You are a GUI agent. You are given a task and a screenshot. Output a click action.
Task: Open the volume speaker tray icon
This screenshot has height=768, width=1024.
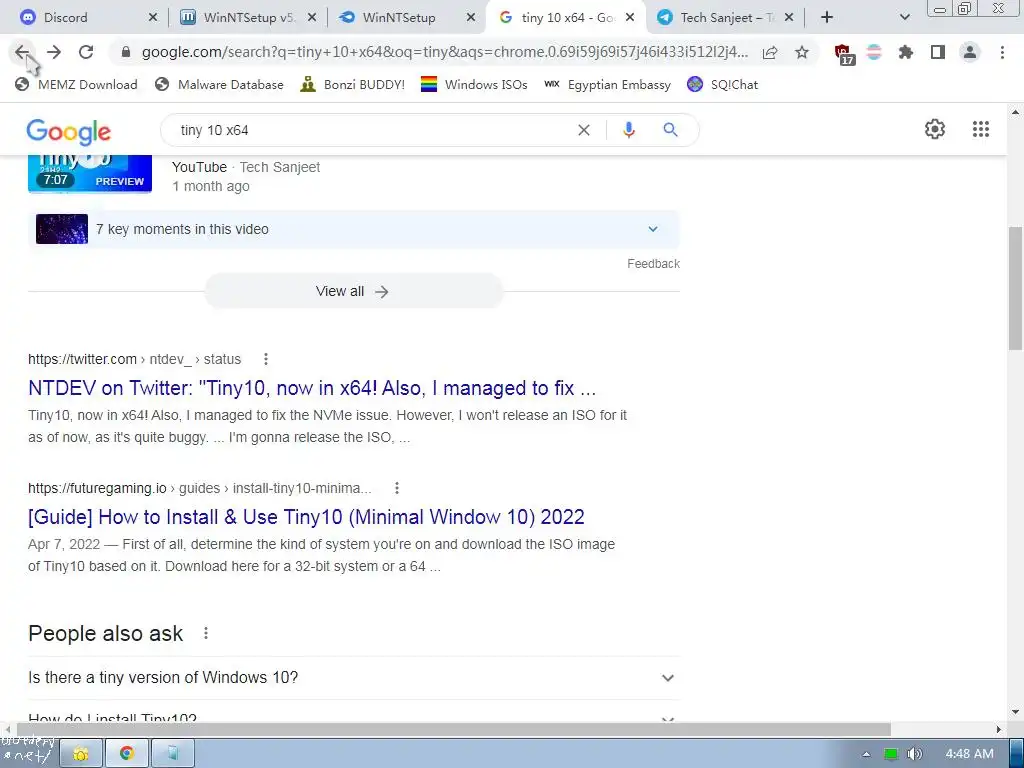pos(914,754)
